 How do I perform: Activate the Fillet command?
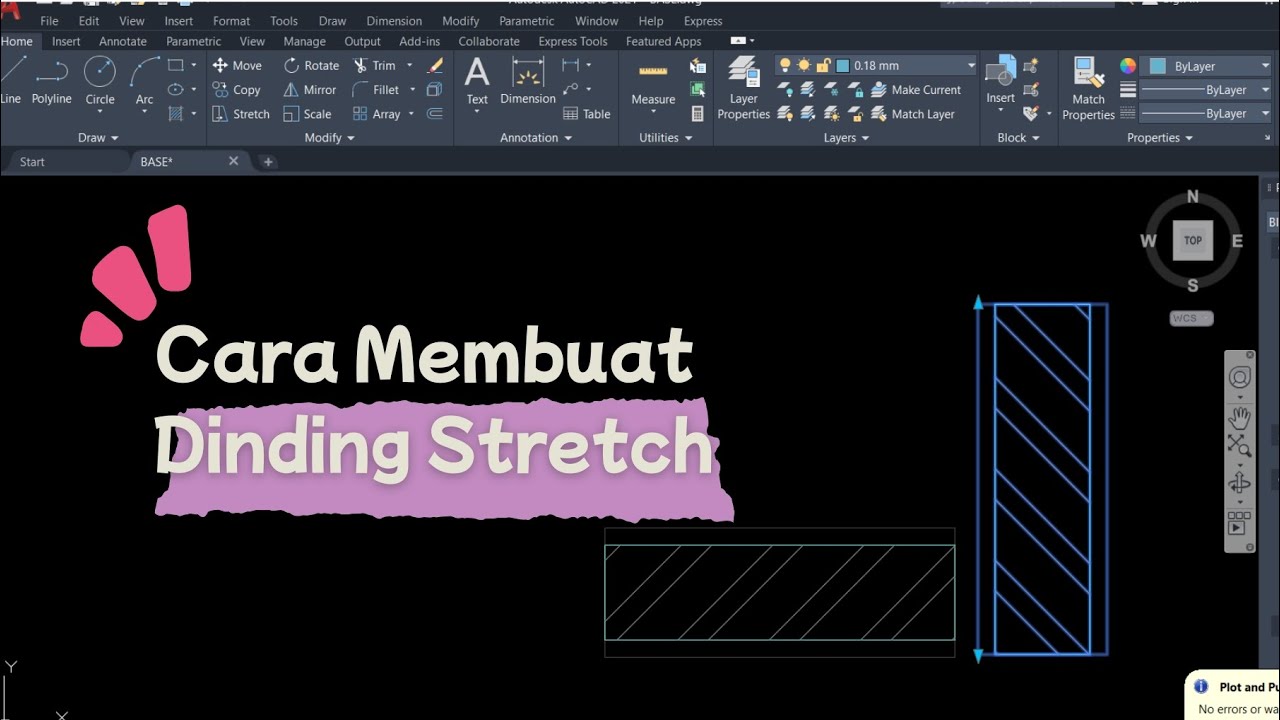[x=376, y=90]
